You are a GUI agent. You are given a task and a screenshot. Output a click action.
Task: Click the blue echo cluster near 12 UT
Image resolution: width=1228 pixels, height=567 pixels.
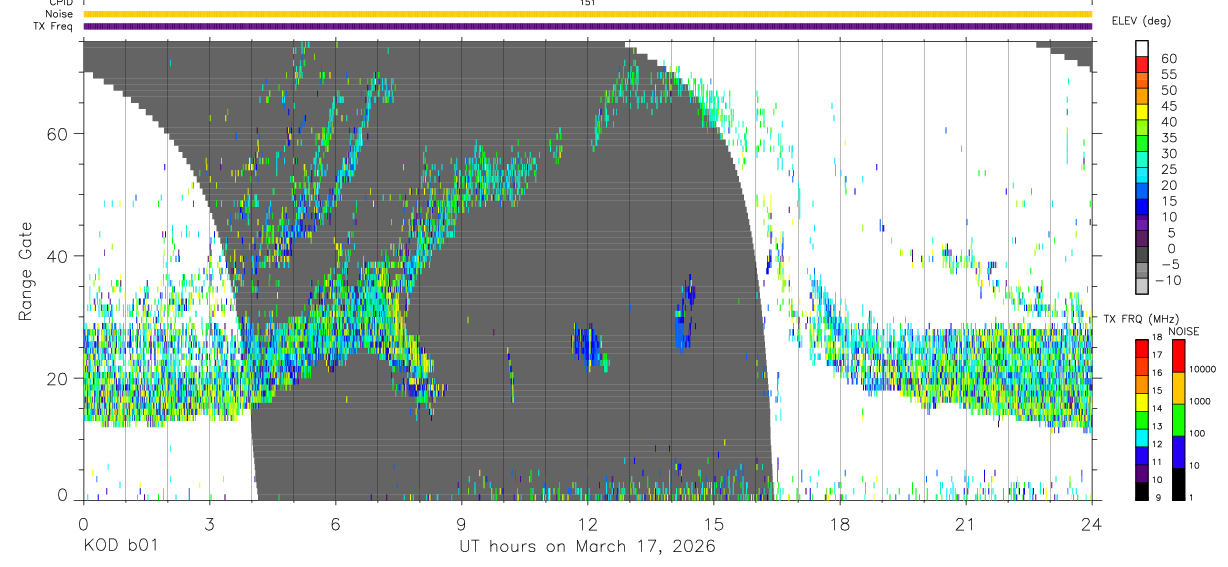pos(588,345)
